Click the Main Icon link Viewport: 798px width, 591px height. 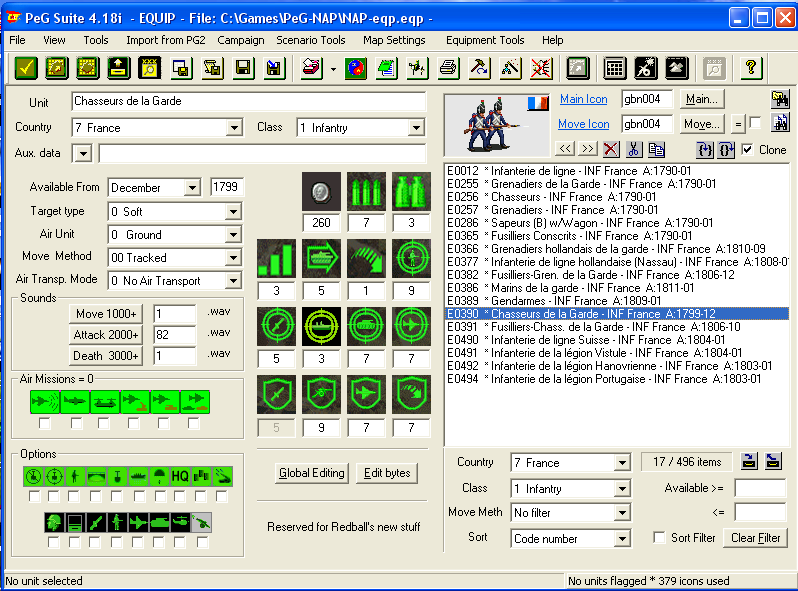583,99
